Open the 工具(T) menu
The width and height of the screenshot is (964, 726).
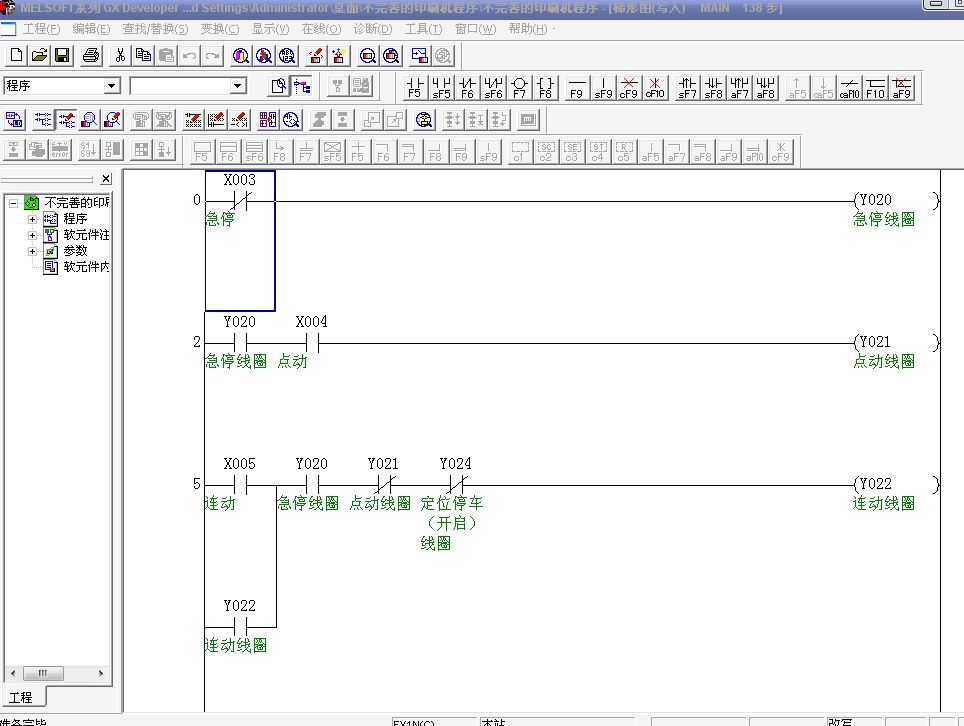423,29
